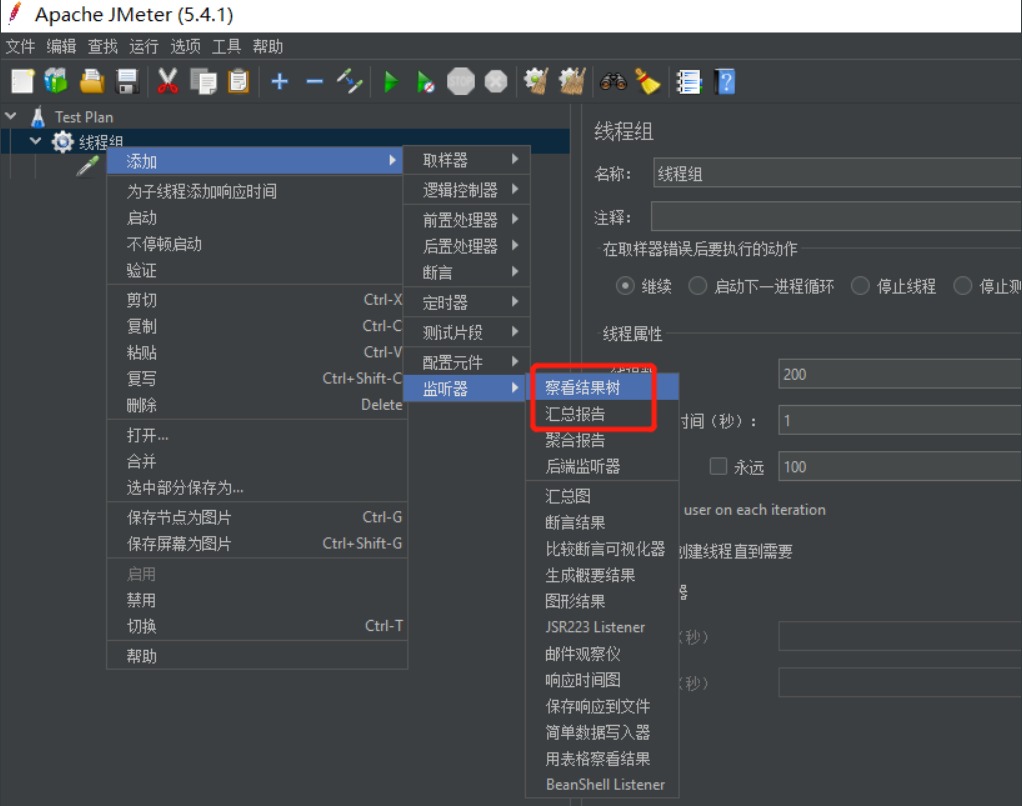Click the Reset search broom icon

(x=648, y=81)
